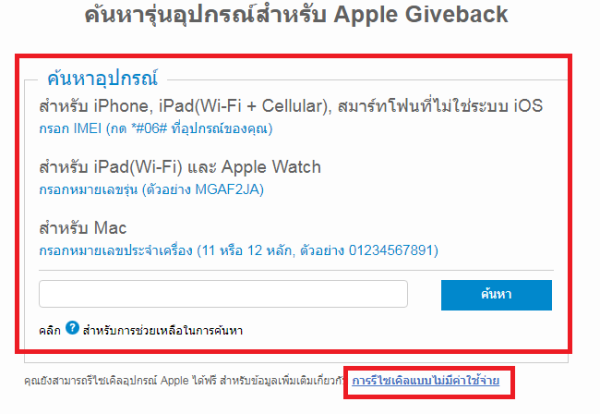Focus the device number search input field

pos(223,294)
